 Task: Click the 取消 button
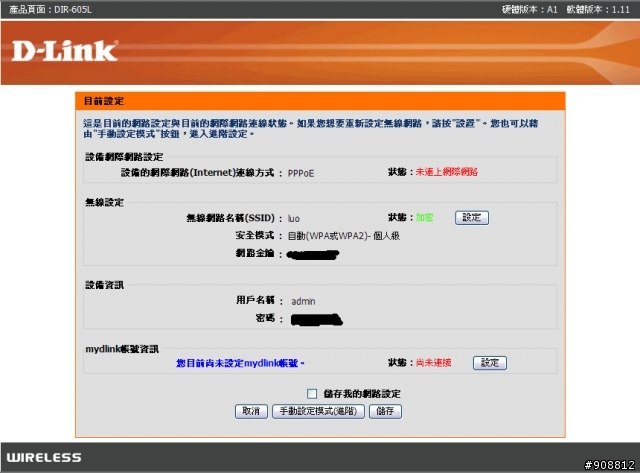click(251, 411)
